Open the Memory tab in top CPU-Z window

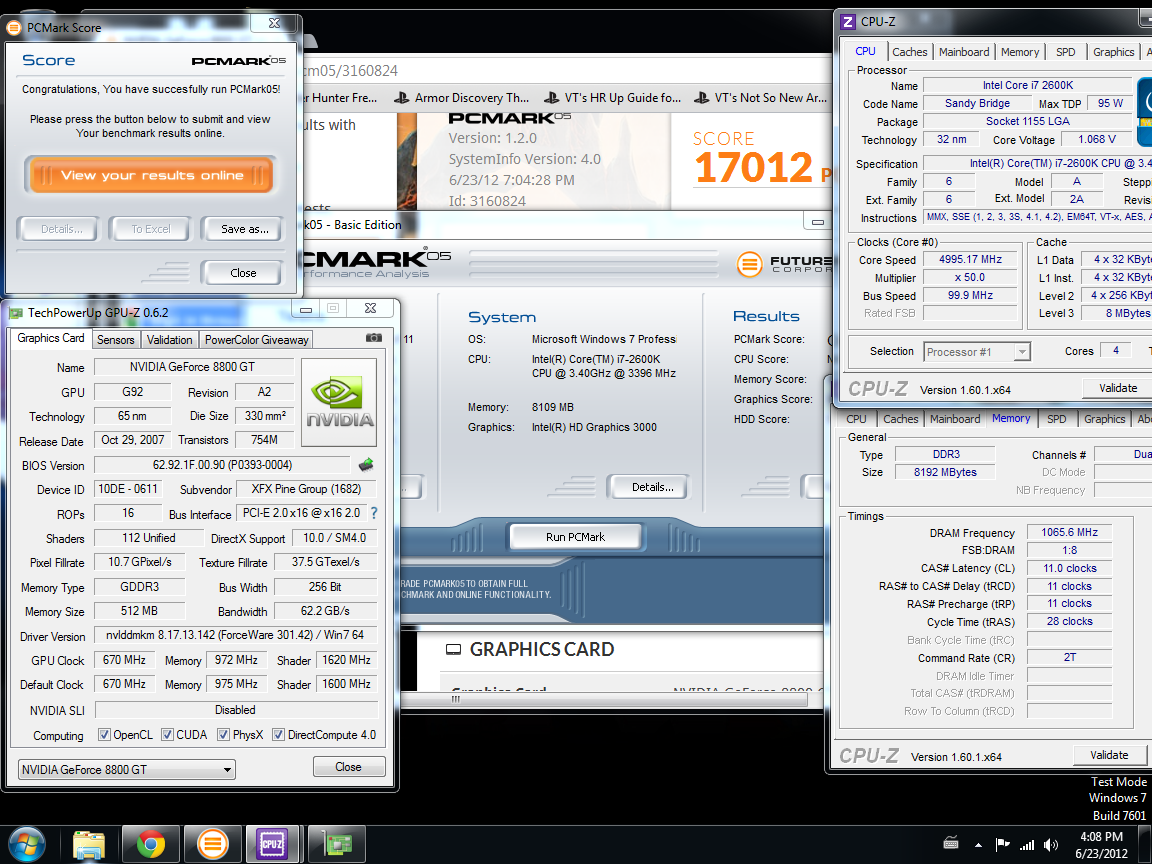tap(1020, 52)
